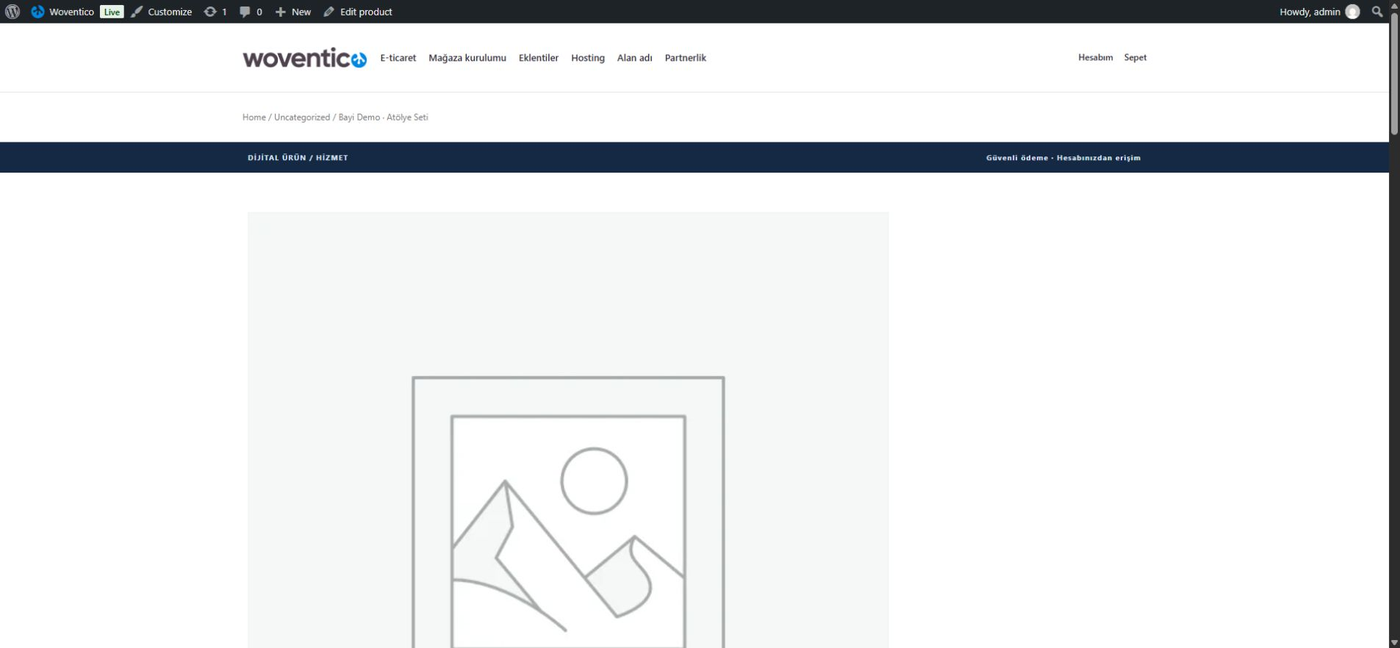The width and height of the screenshot is (1400, 648).
Task: Open the Hosting nav link
Action: pyautogui.click(x=588, y=58)
